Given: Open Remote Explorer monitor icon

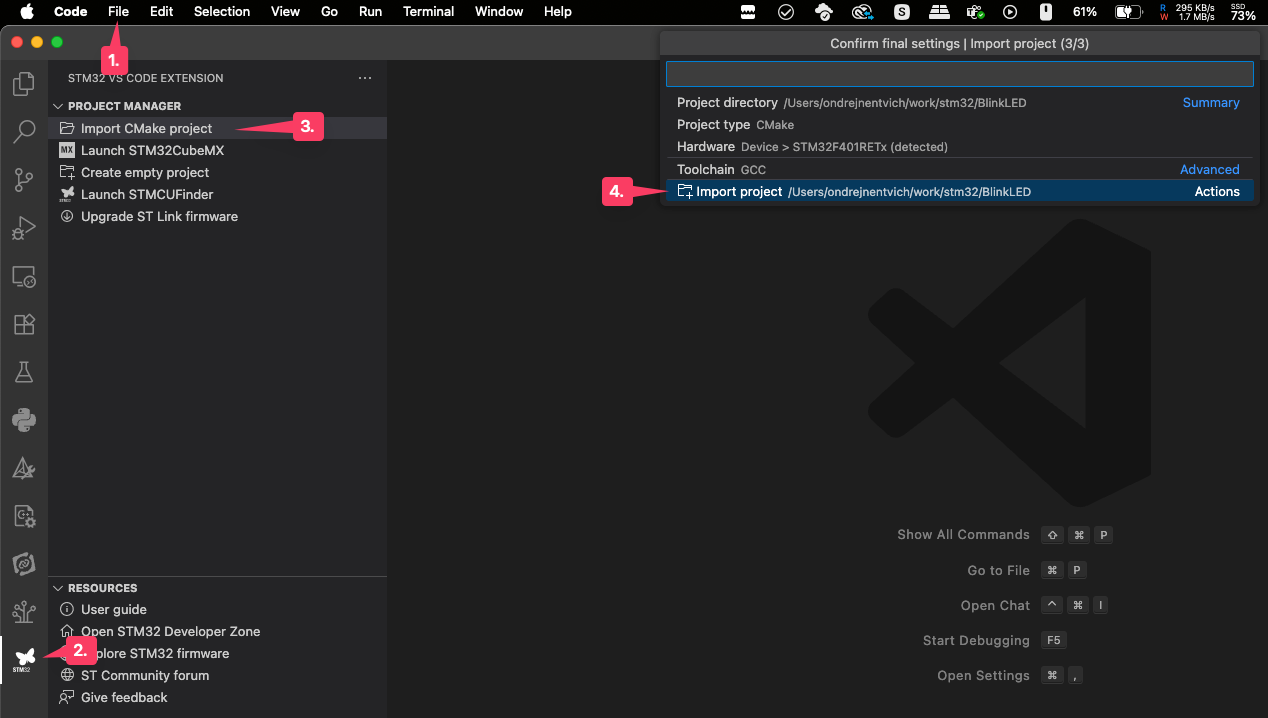Looking at the screenshot, I should 23,277.
